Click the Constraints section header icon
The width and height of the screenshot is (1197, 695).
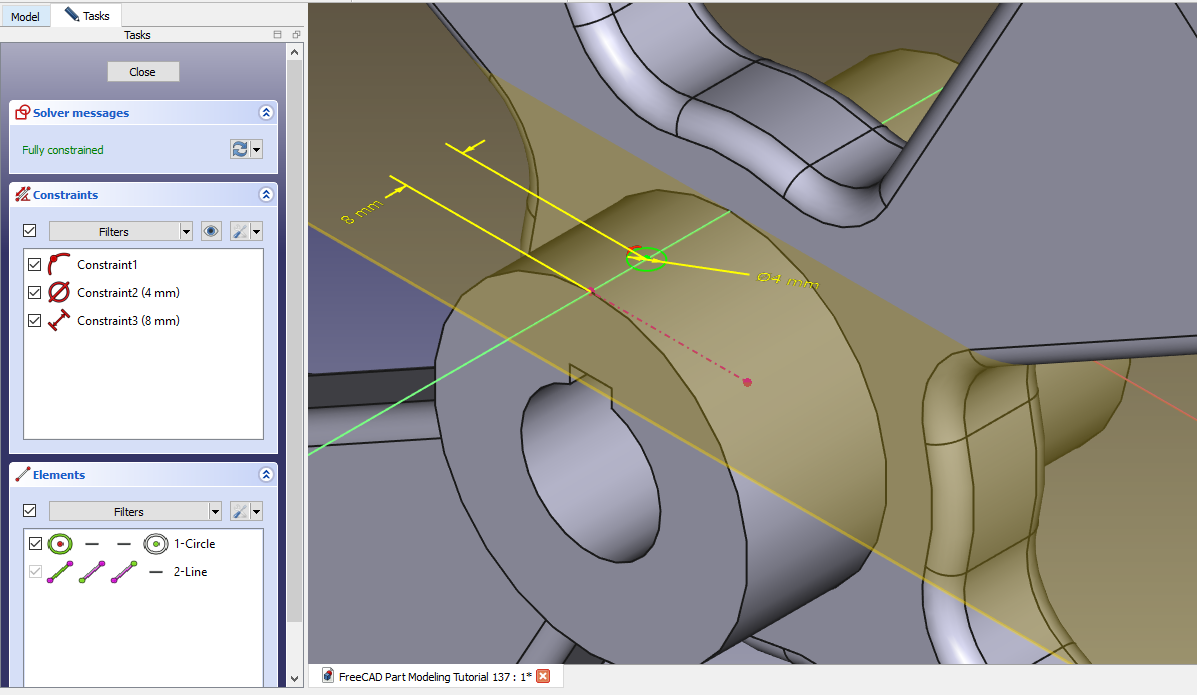tap(23, 195)
